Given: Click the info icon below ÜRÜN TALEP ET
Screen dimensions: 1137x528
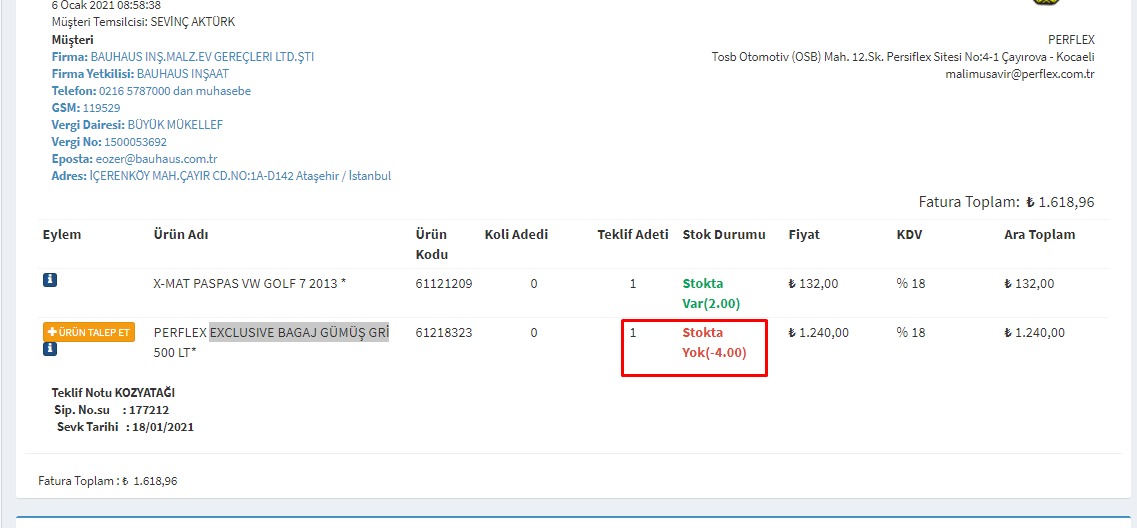Looking at the screenshot, I should 49,349.
